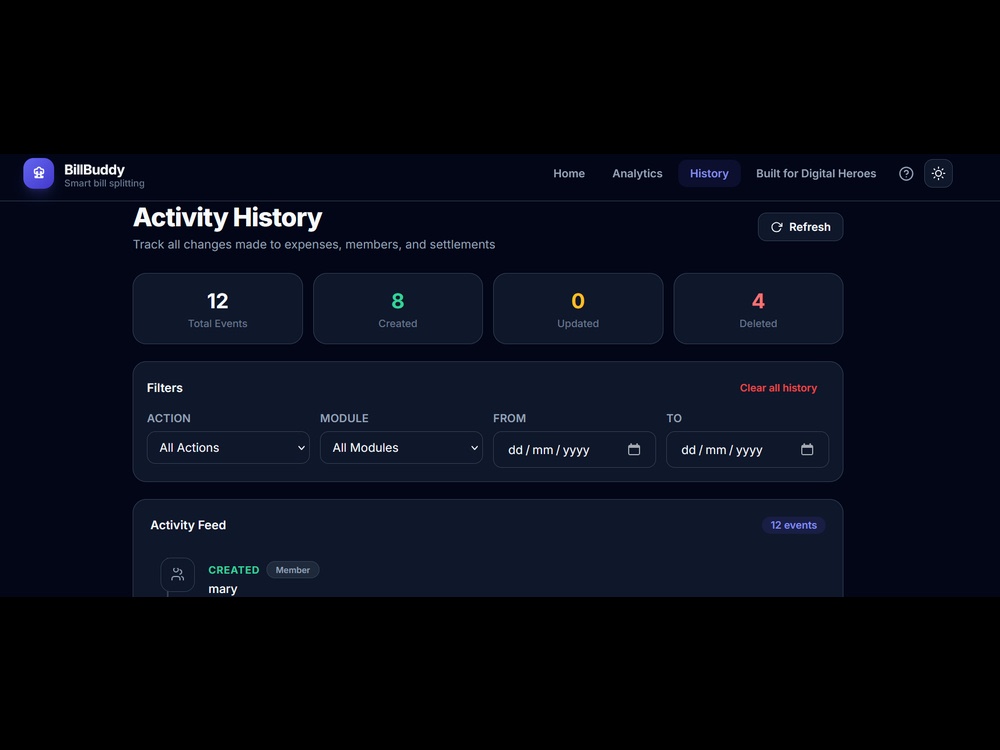Click the Member tag on mary entry

click(293, 570)
